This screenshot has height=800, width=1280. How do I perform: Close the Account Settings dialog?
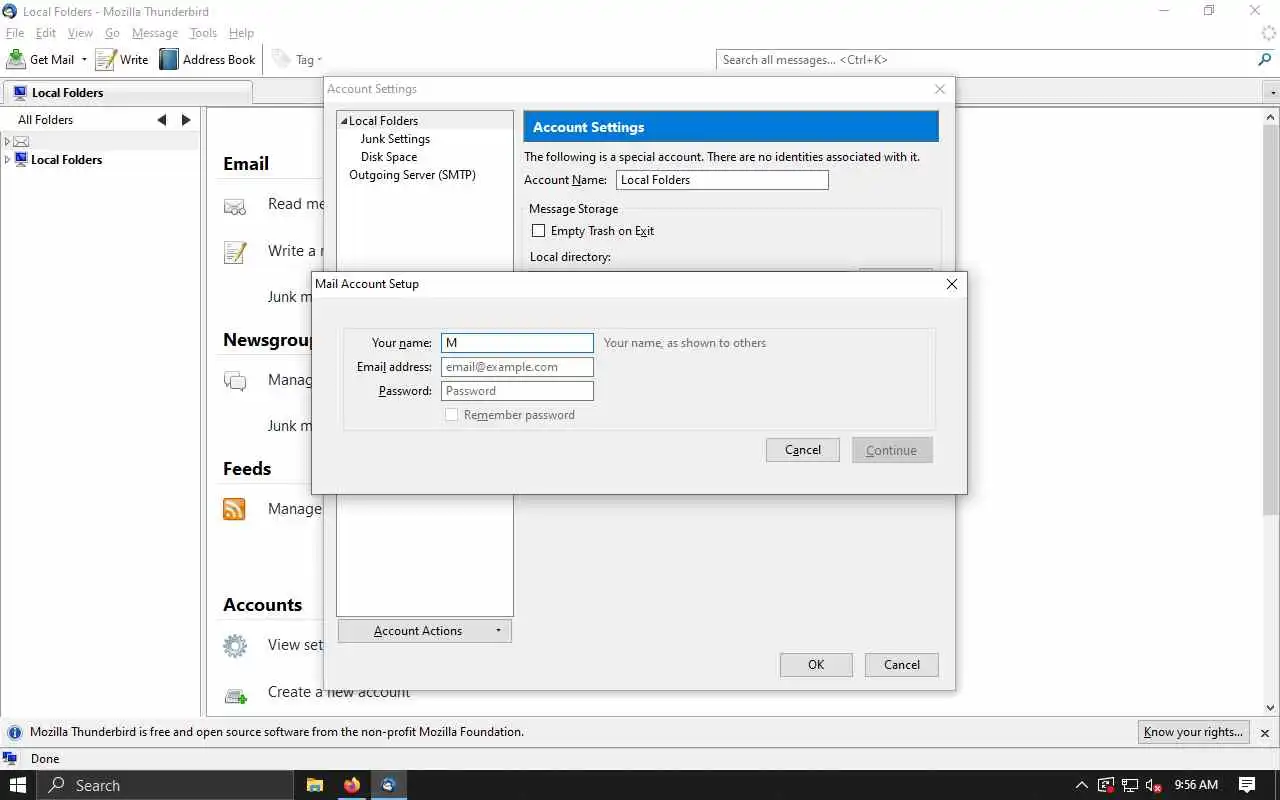click(x=939, y=89)
